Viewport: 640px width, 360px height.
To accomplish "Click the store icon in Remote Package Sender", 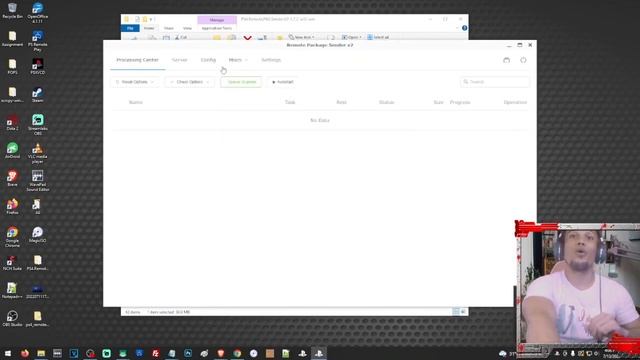I will [507, 60].
